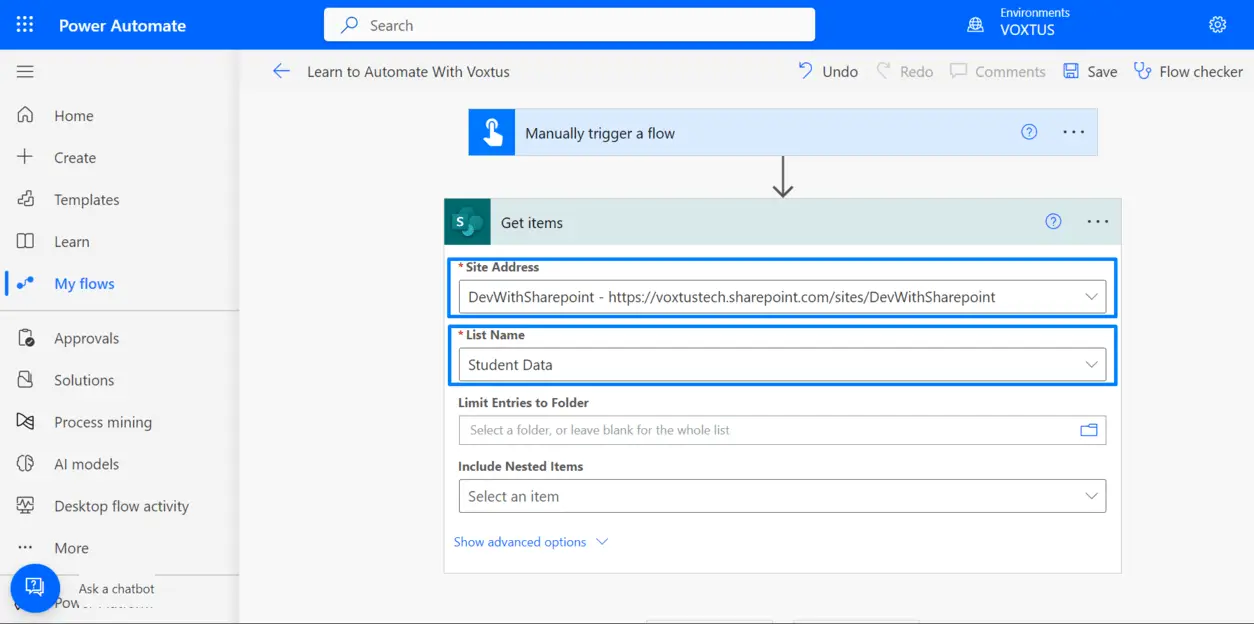The image size is (1254, 624).
Task: Click the Desktop flow activity icon
Action: pos(24,506)
